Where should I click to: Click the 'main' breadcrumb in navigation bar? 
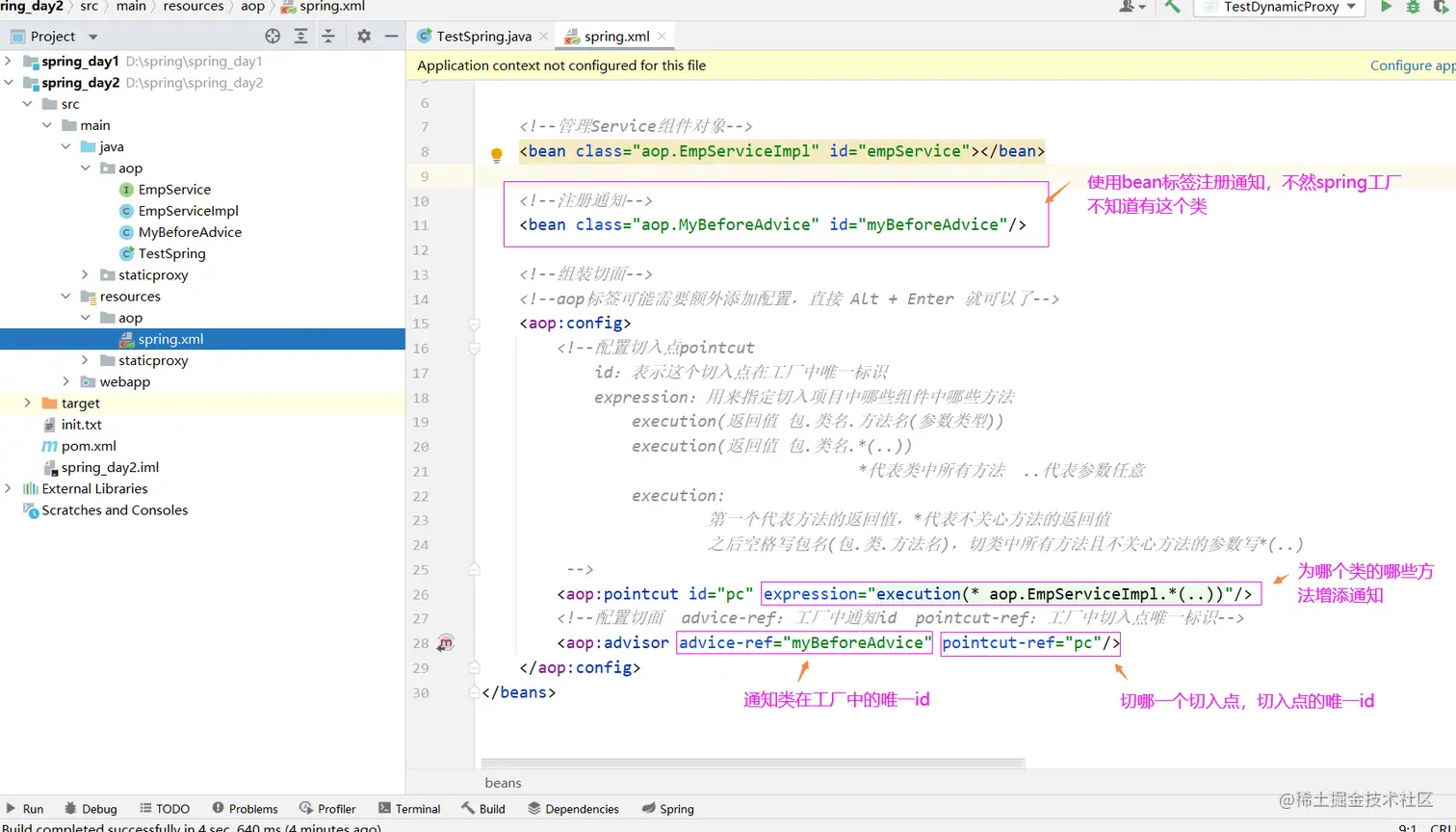[131, 7]
